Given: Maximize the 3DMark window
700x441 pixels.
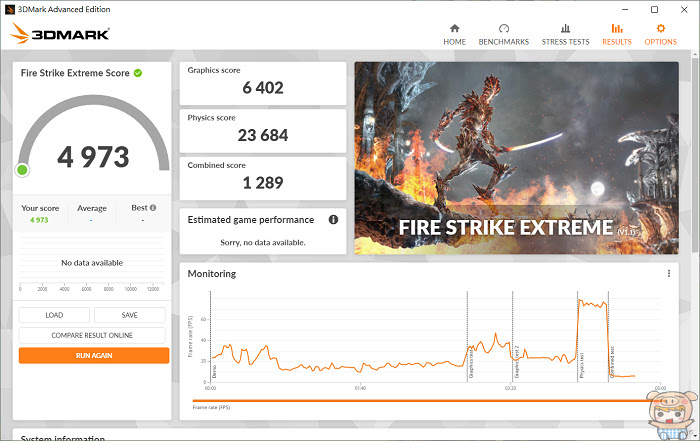Looking at the screenshot, I should (654, 9).
